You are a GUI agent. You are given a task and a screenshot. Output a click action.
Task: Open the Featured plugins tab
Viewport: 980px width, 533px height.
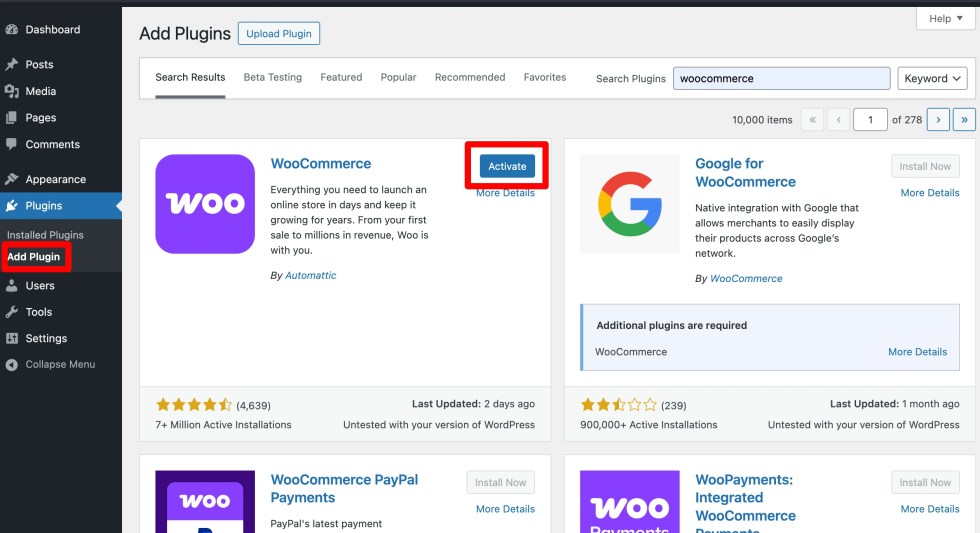pos(341,77)
